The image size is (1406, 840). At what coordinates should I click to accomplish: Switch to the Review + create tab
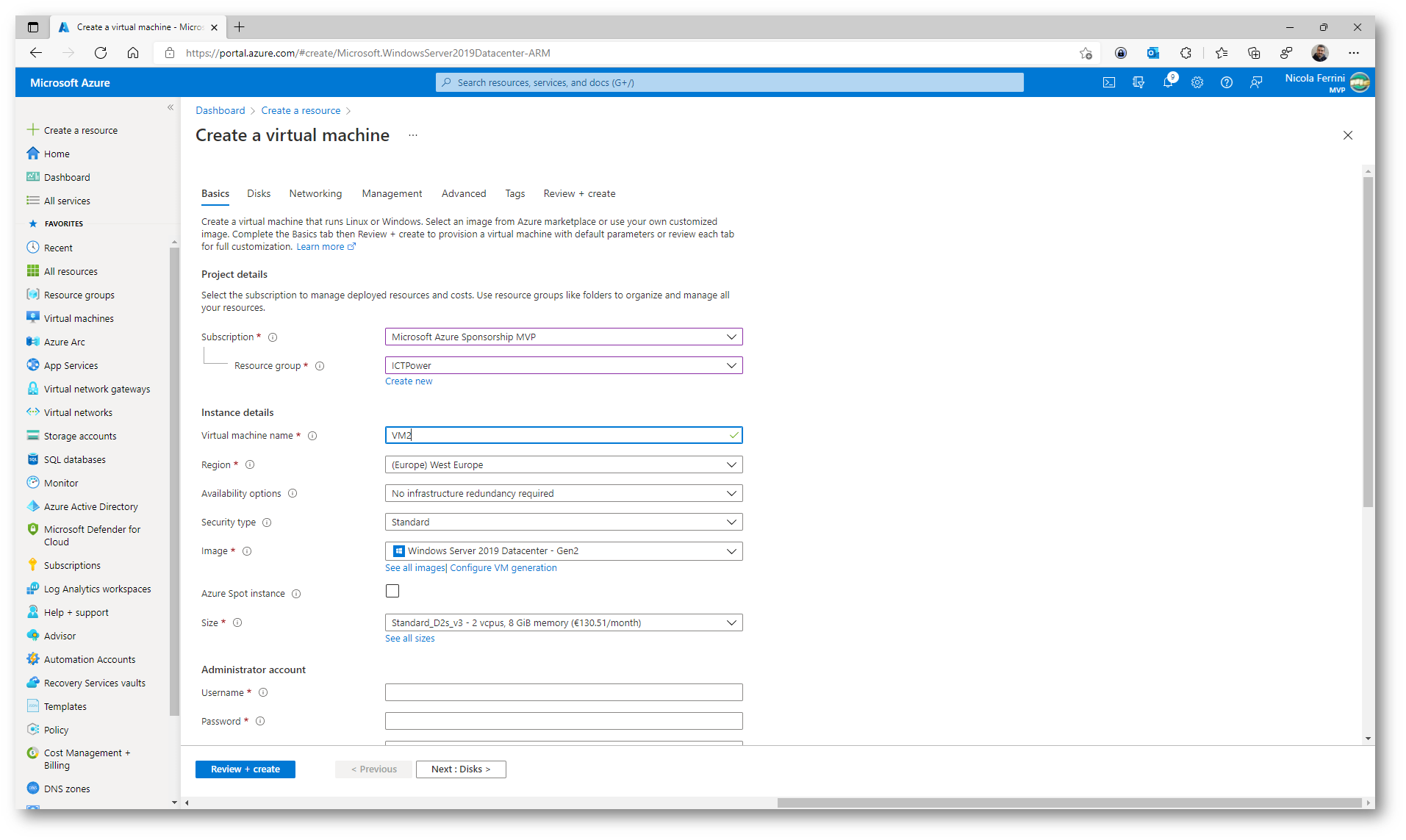click(579, 193)
